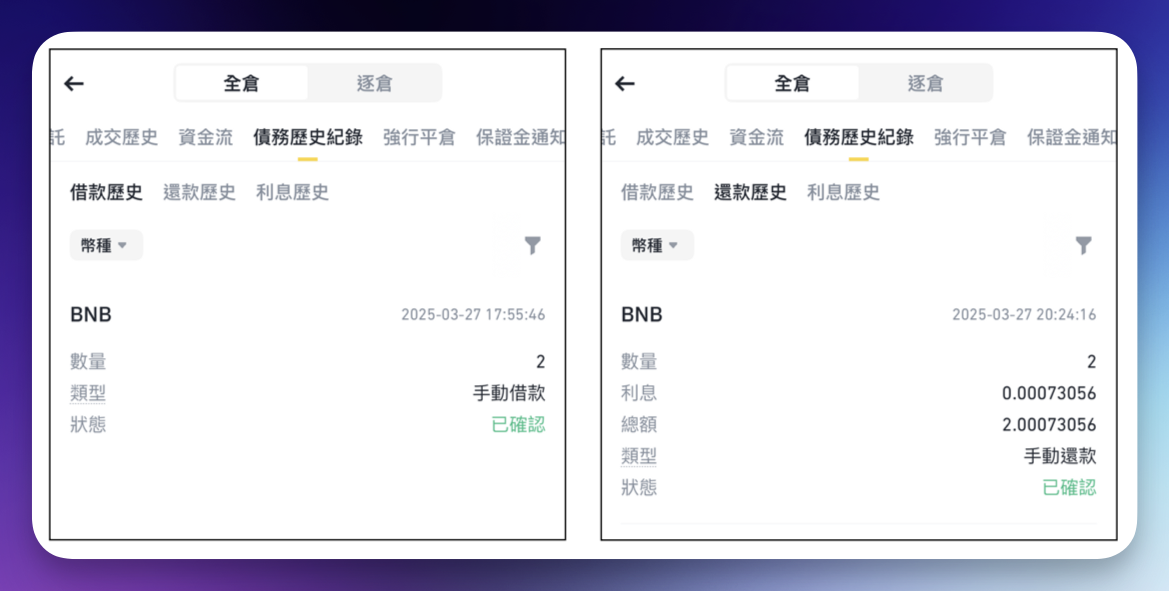
Task: Select 逐倉 toggle in right panel
Action: click(x=925, y=83)
